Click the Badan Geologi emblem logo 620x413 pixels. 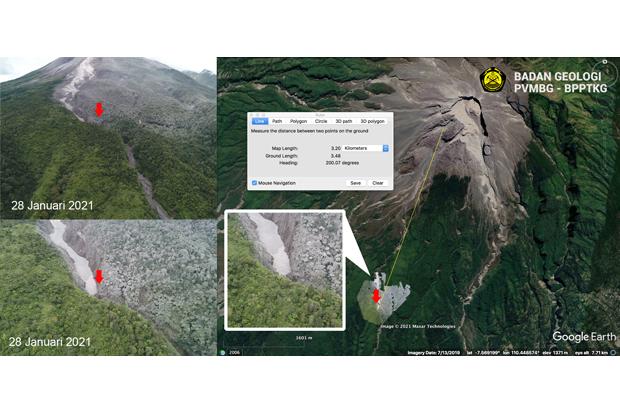(492, 80)
